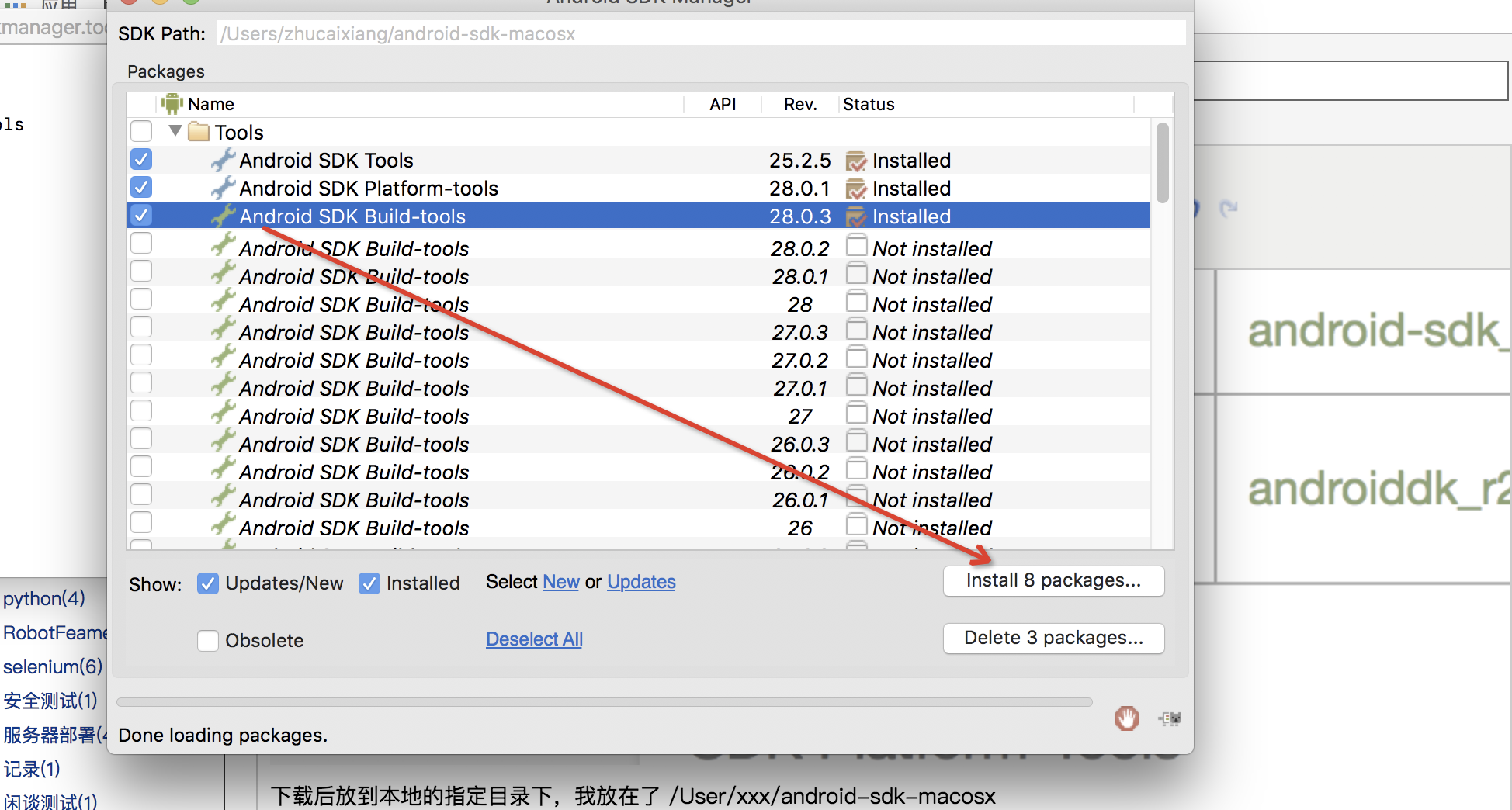Click the Updates selection link
Image resolution: width=1512 pixels, height=810 pixels.
coord(641,582)
